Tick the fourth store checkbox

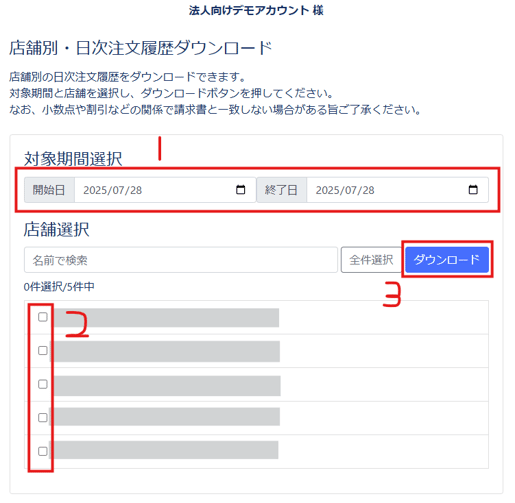(43, 417)
